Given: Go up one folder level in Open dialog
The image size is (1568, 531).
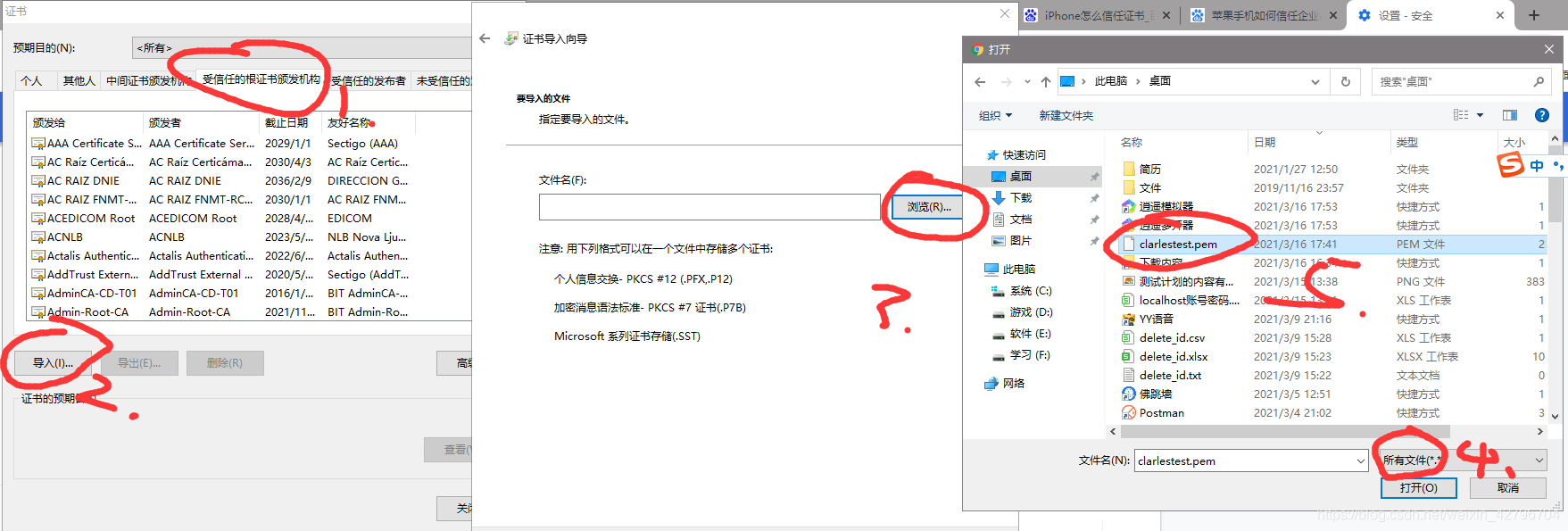Looking at the screenshot, I should (x=1046, y=82).
